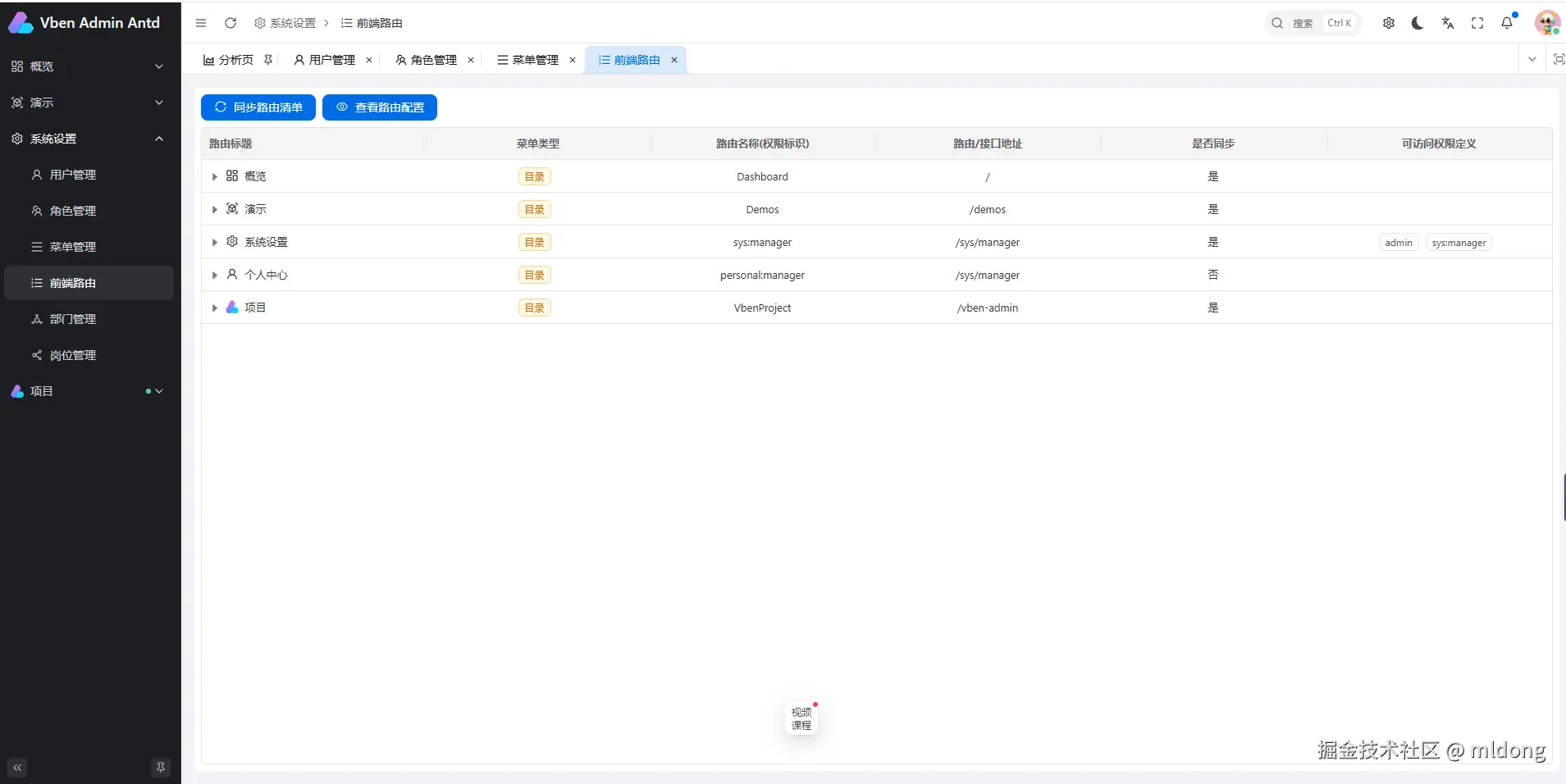Toggle the sidebar collapse hamburger icon
Screen dimensions: 1566x784
[201, 23]
